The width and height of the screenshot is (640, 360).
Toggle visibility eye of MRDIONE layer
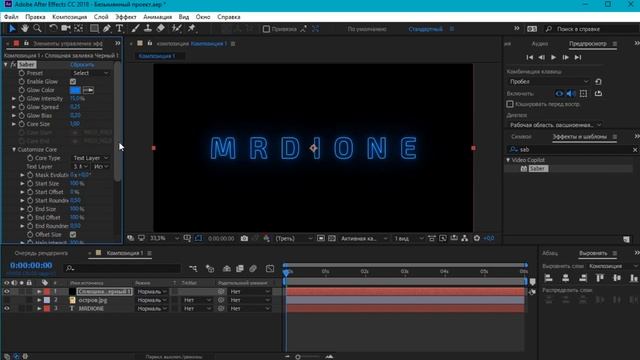coord(7,309)
